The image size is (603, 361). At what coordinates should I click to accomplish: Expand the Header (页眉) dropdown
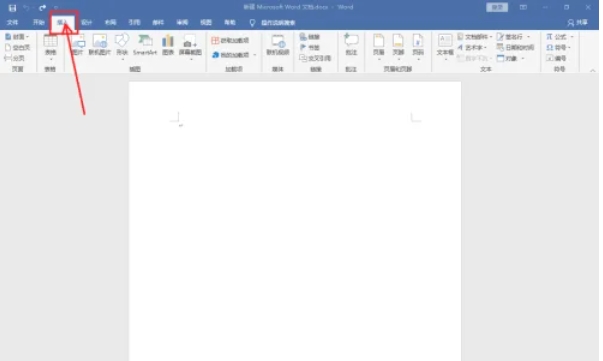click(x=379, y=47)
